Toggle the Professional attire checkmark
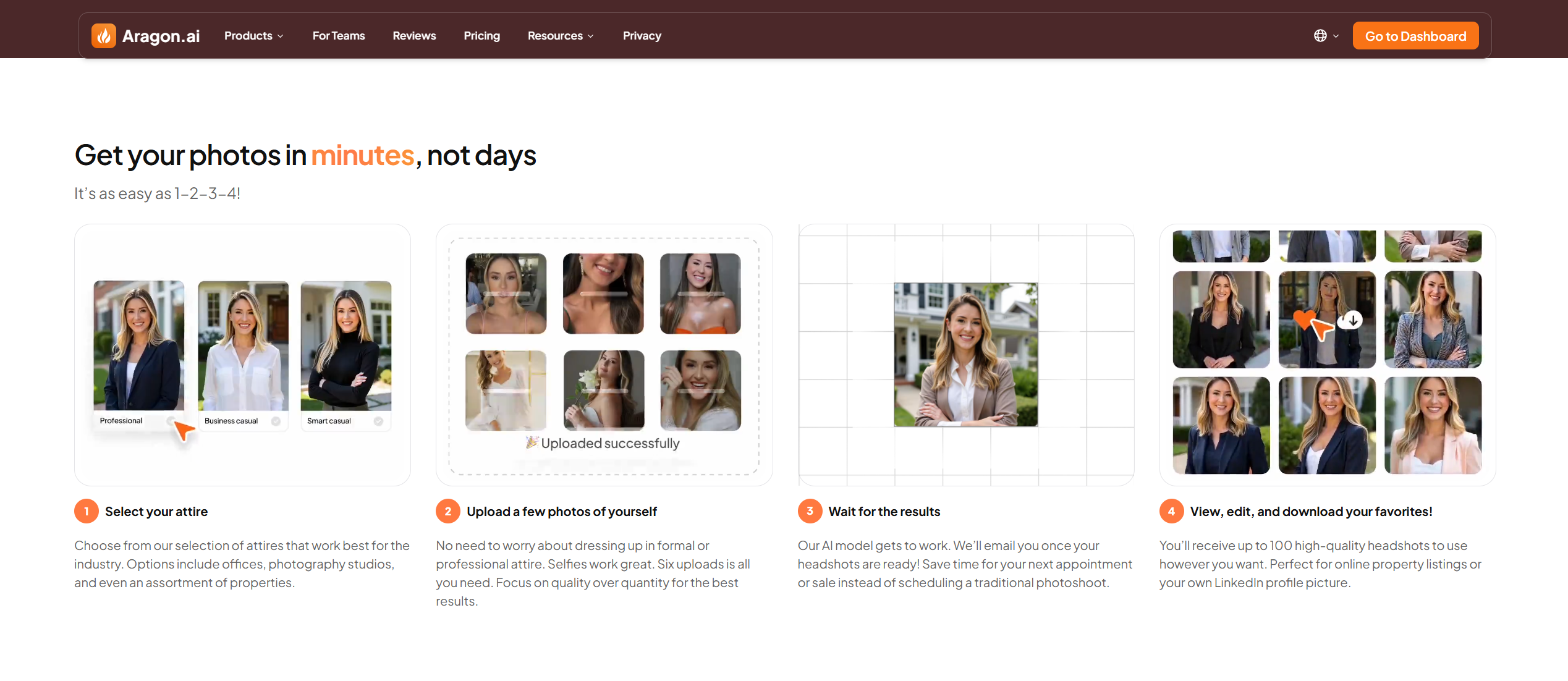1568x681 pixels. [x=171, y=421]
